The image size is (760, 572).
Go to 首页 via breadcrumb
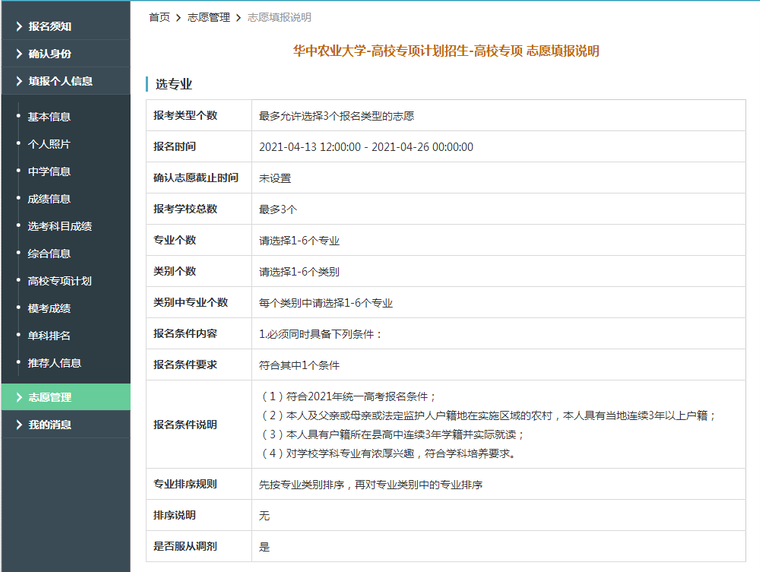point(159,17)
